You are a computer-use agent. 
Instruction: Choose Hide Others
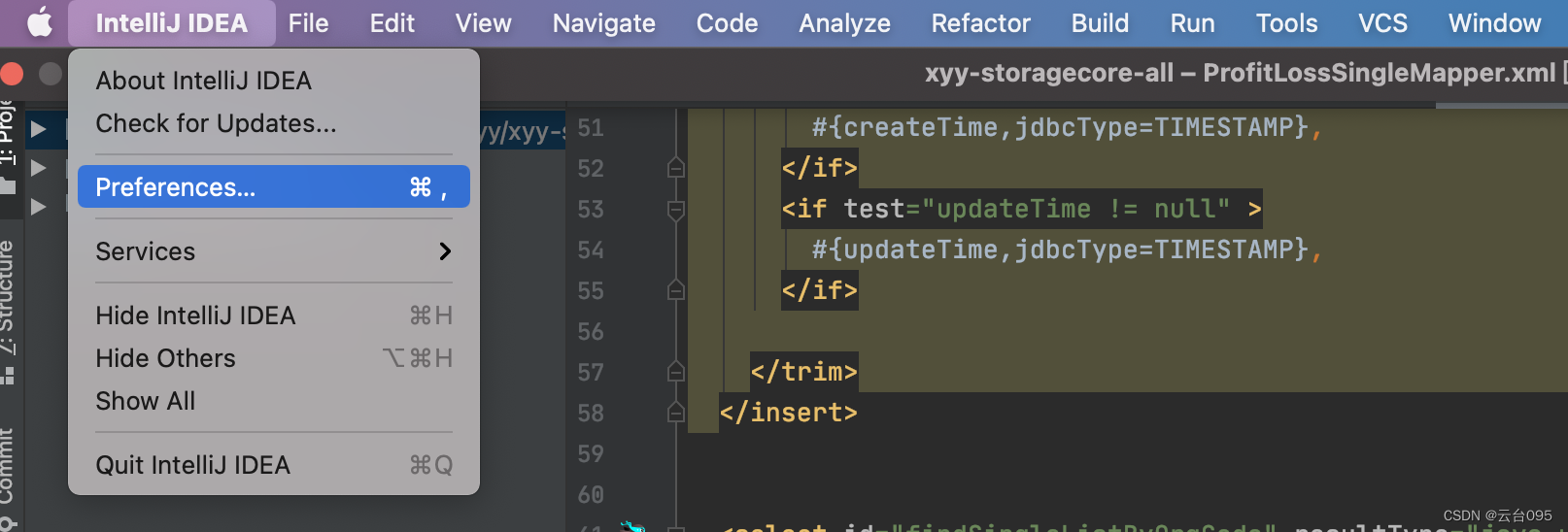[x=274, y=358]
